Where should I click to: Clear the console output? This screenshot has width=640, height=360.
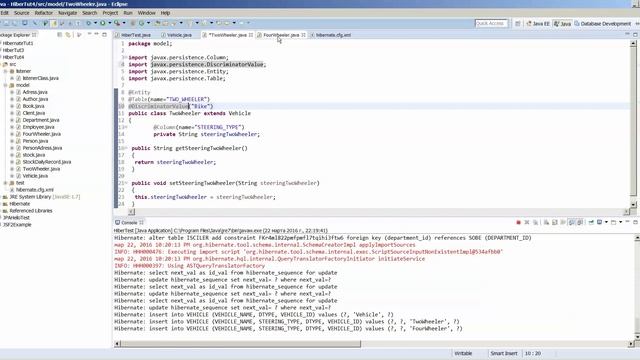point(546,222)
